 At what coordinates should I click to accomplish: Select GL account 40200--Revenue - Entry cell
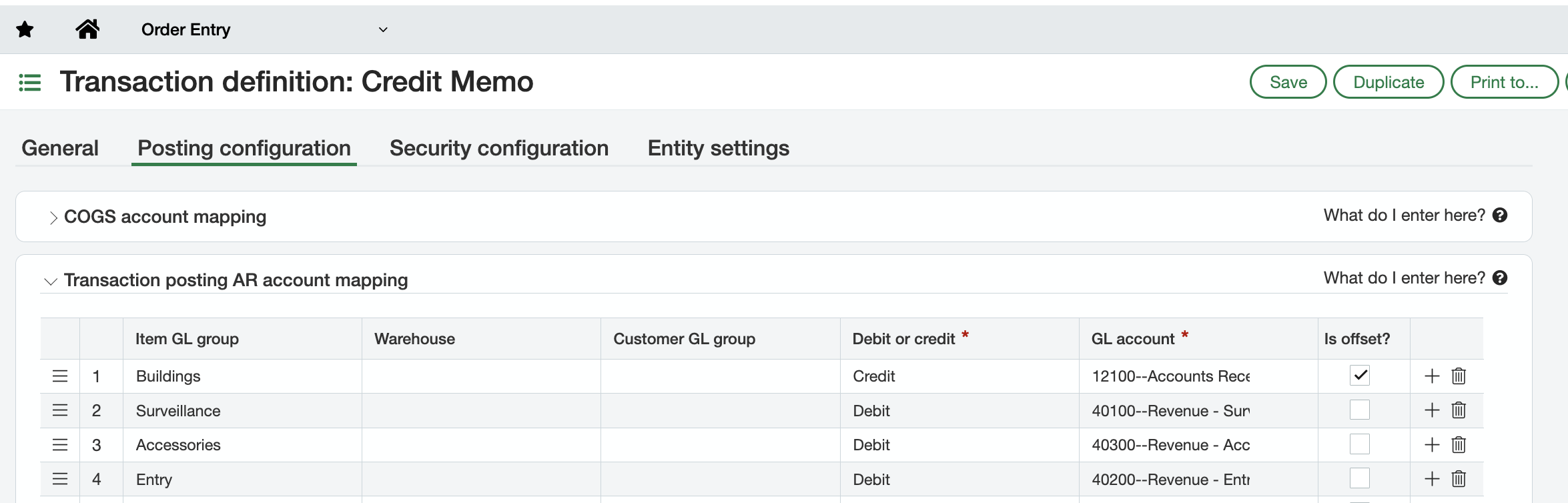1198,479
